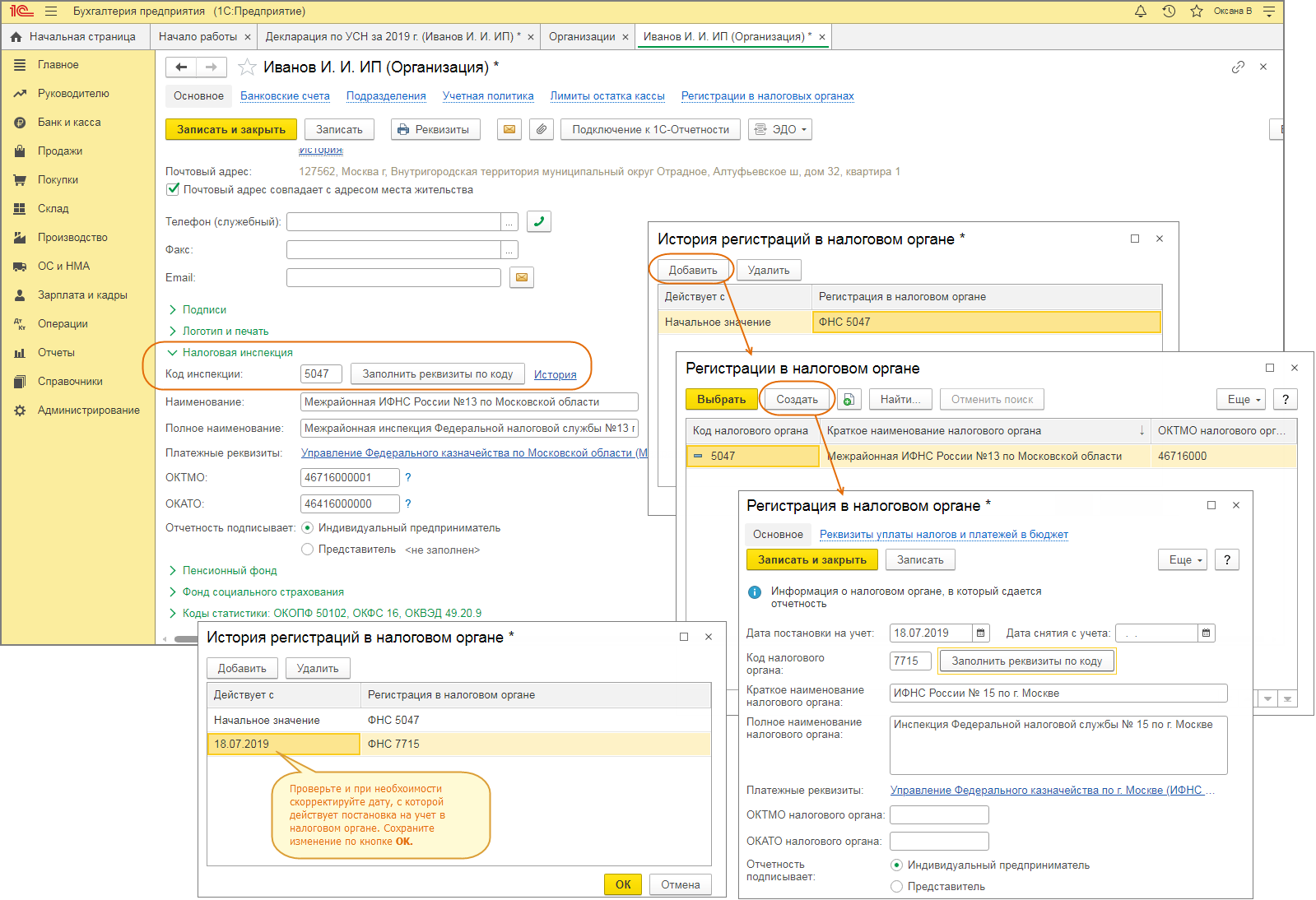Add Иванов И. И. ИП to favorites
Screen dimensions: 1316x900
tap(247, 67)
